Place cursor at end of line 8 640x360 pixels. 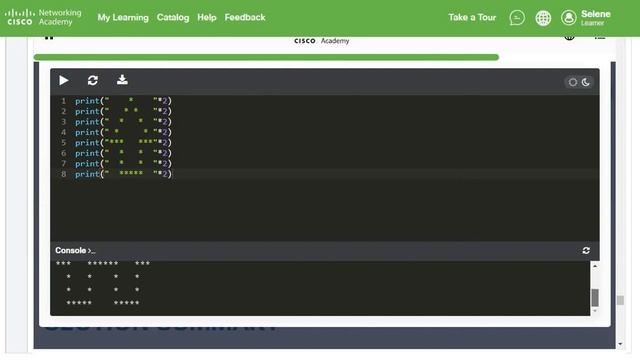coord(173,174)
